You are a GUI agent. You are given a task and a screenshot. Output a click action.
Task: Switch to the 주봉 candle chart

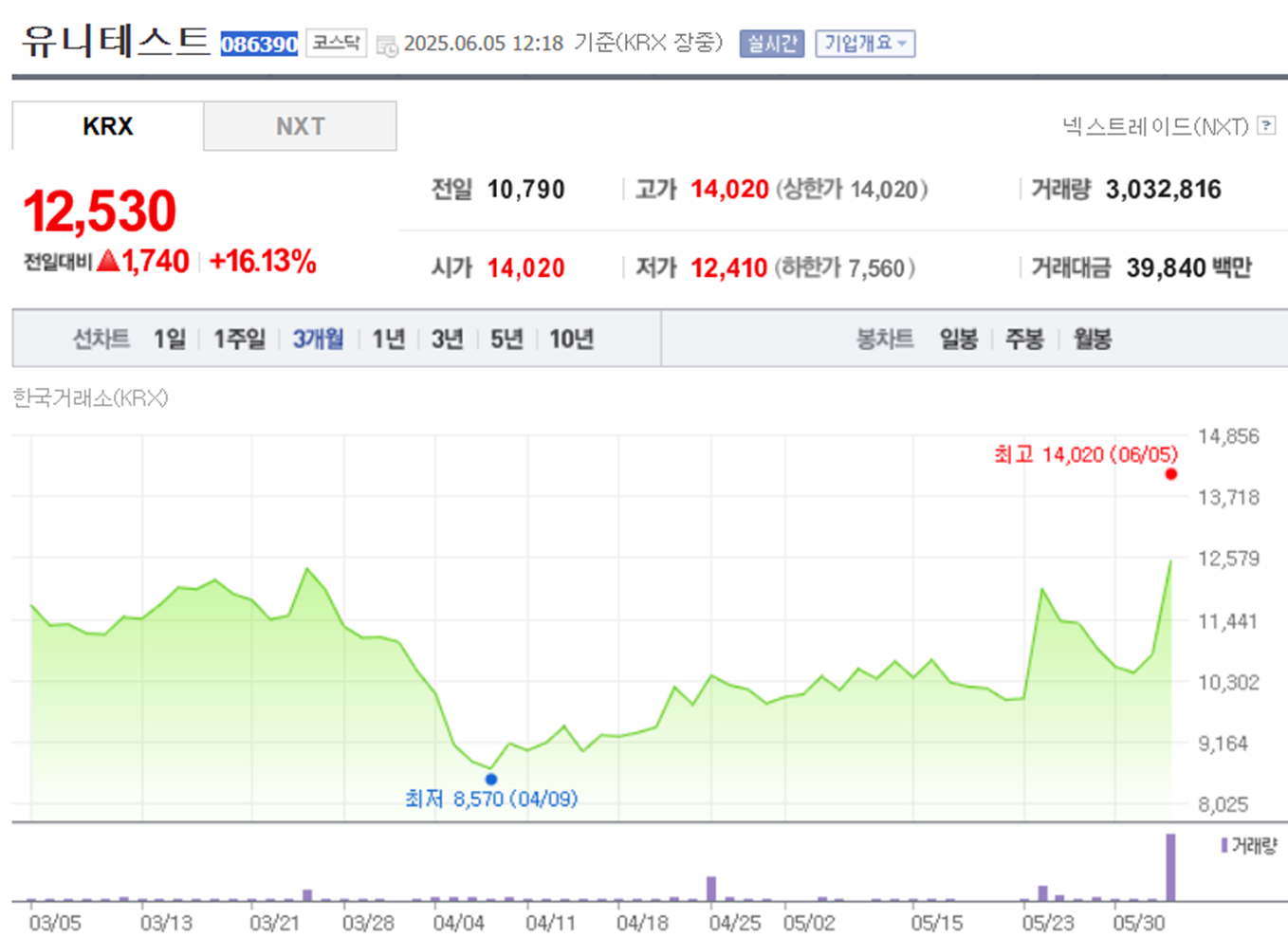click(x=1024, y=339)
